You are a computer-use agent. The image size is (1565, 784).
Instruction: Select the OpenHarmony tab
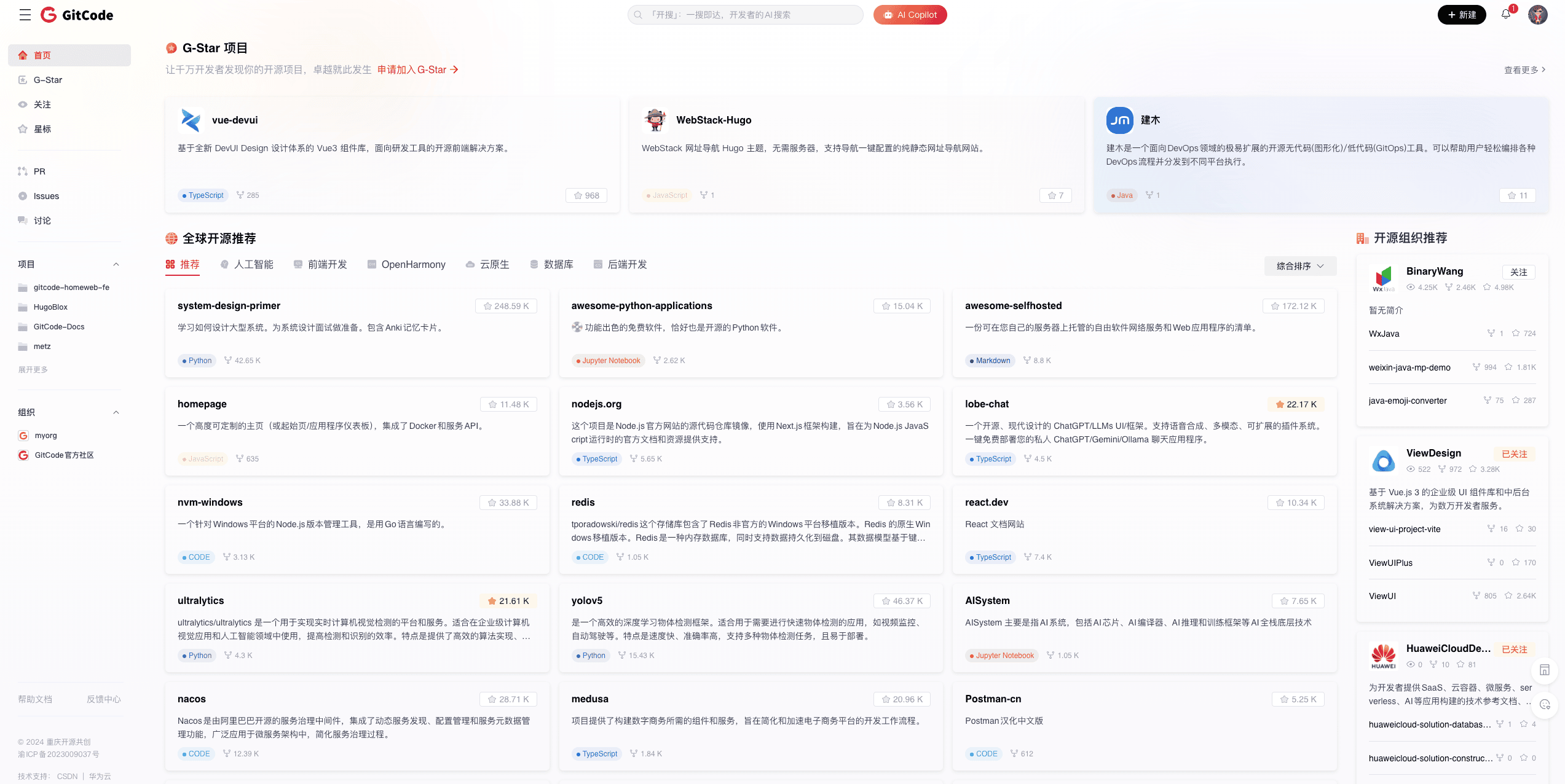click(x=406, y=264)
